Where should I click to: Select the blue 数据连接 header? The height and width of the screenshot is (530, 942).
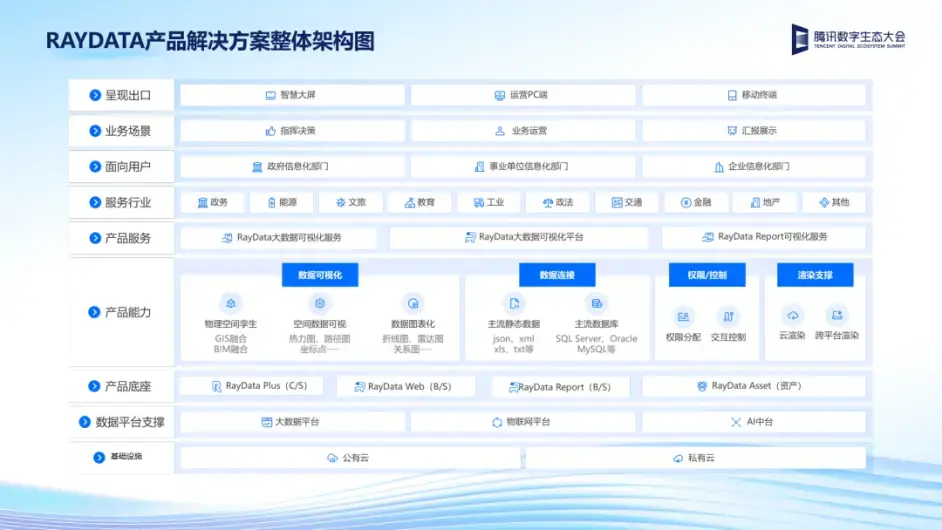pyautogui.click(x=557, y=275)
